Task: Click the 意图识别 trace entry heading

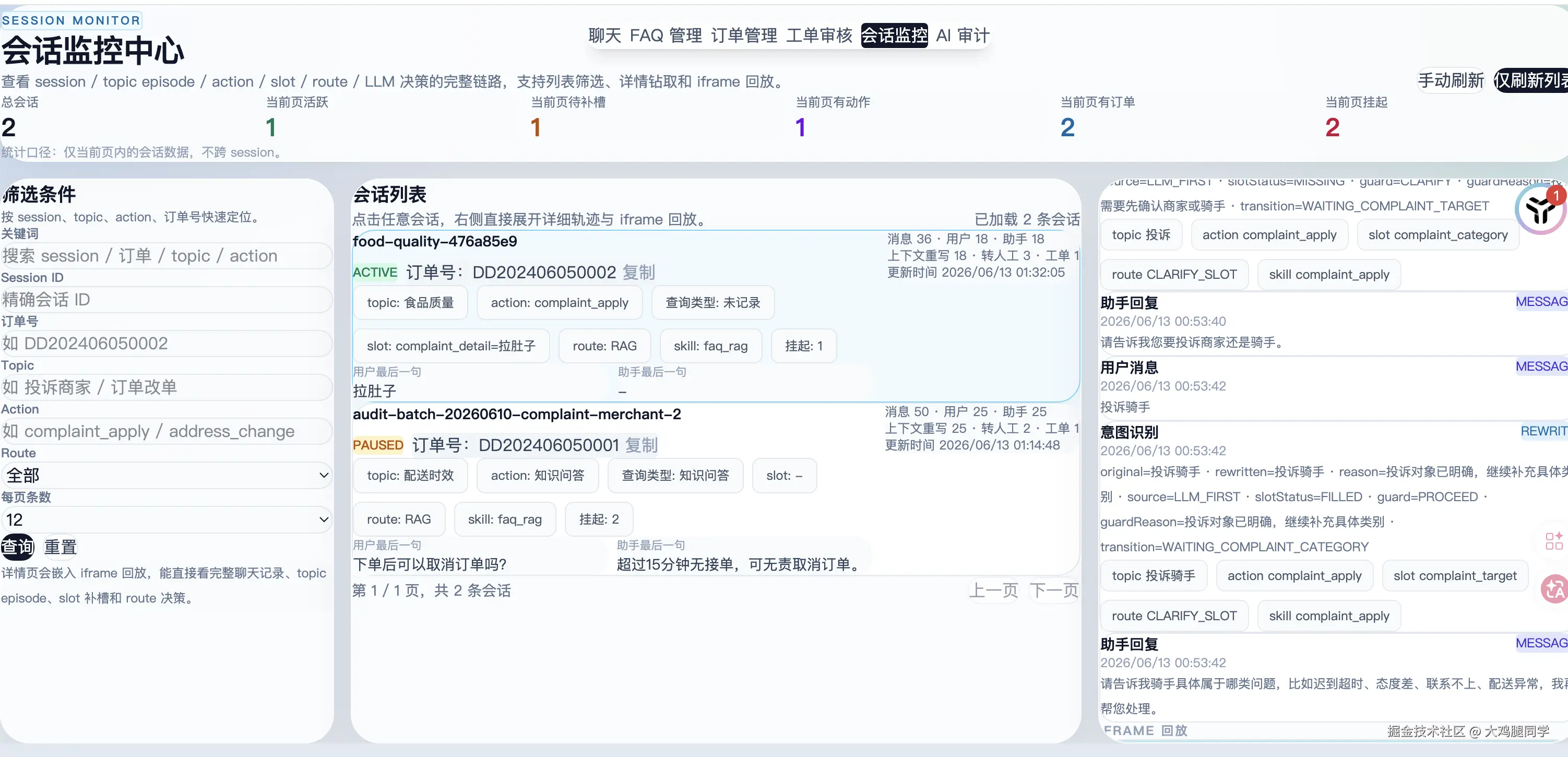Action: tap(1129, 432)
